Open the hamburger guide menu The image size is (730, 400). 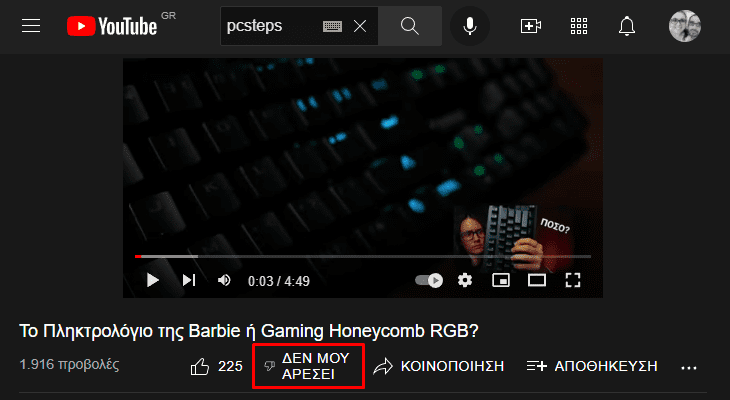pos(31,26)
